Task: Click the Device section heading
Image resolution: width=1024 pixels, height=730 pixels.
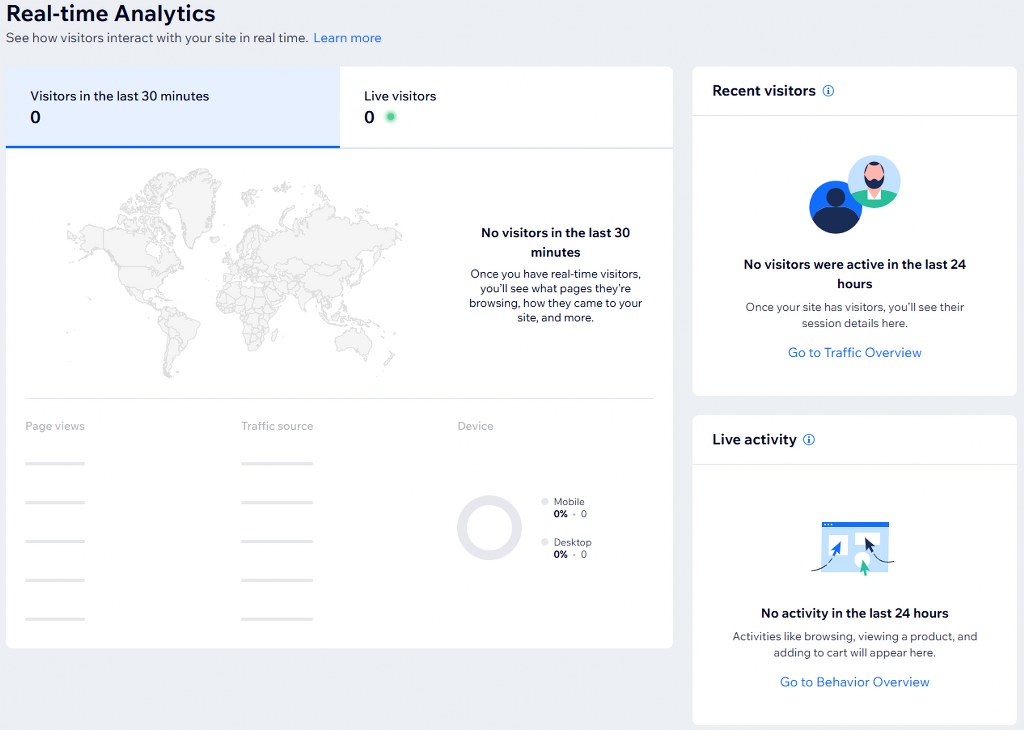Action: click(x=475, y=426)
